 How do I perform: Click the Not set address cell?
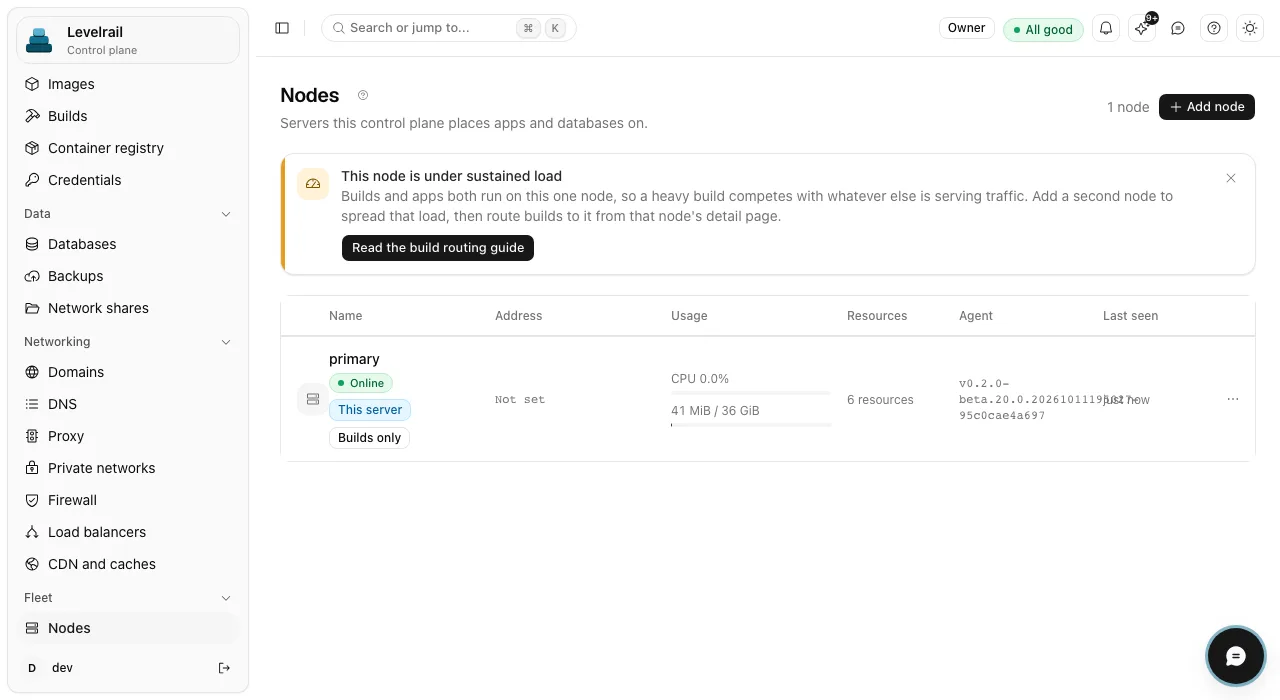click(520, 400)
